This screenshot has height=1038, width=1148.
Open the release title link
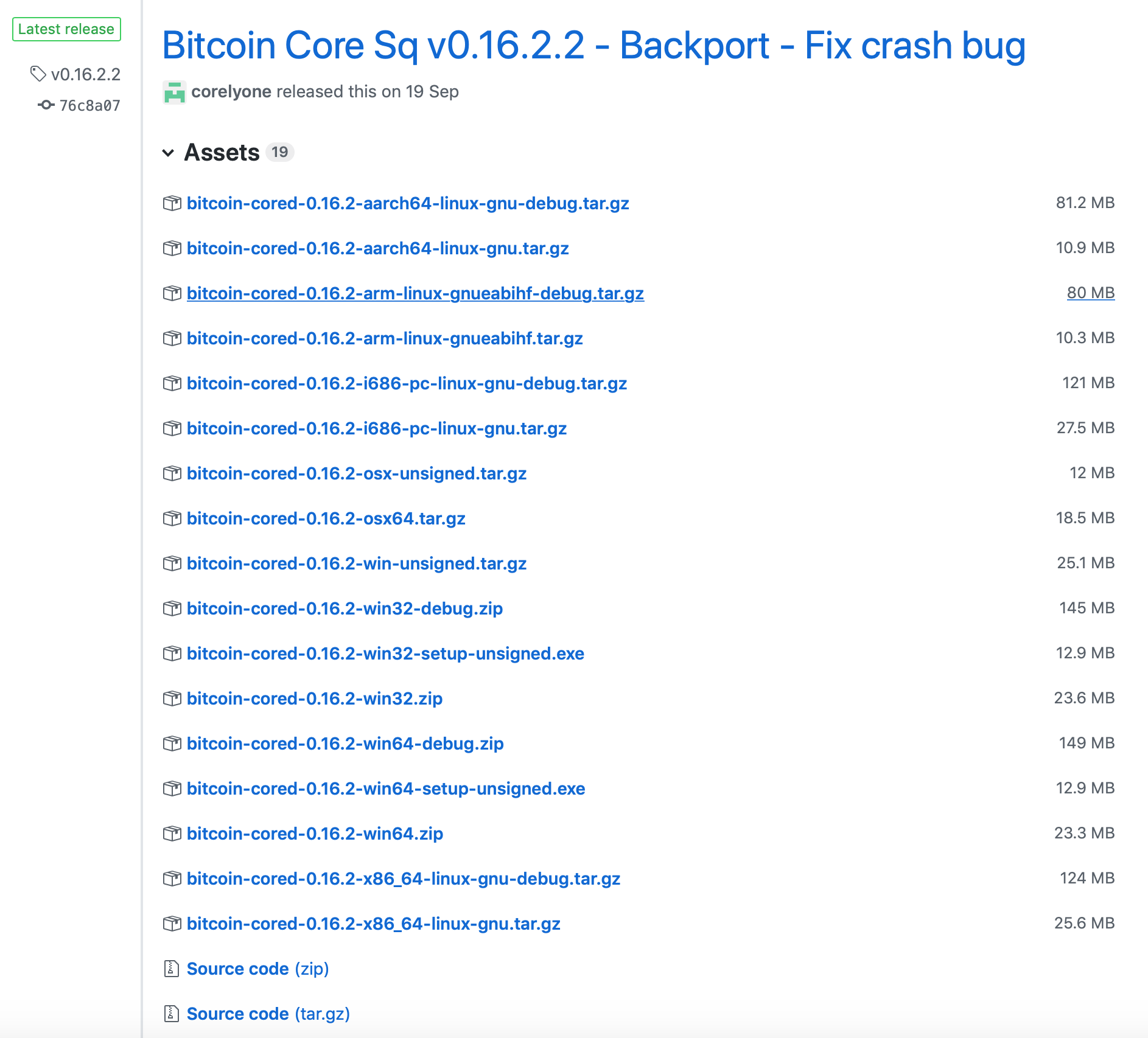(x=593, y=46)
